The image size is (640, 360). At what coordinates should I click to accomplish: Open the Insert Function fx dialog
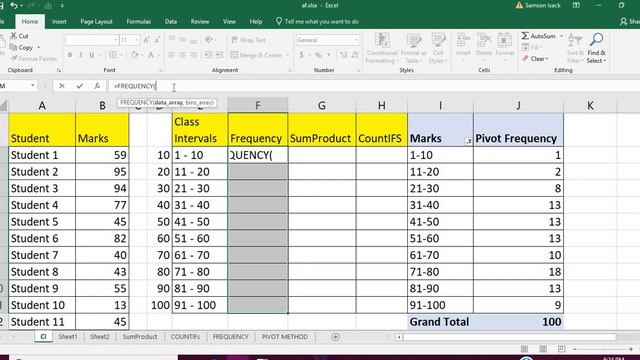click(97, 86)
